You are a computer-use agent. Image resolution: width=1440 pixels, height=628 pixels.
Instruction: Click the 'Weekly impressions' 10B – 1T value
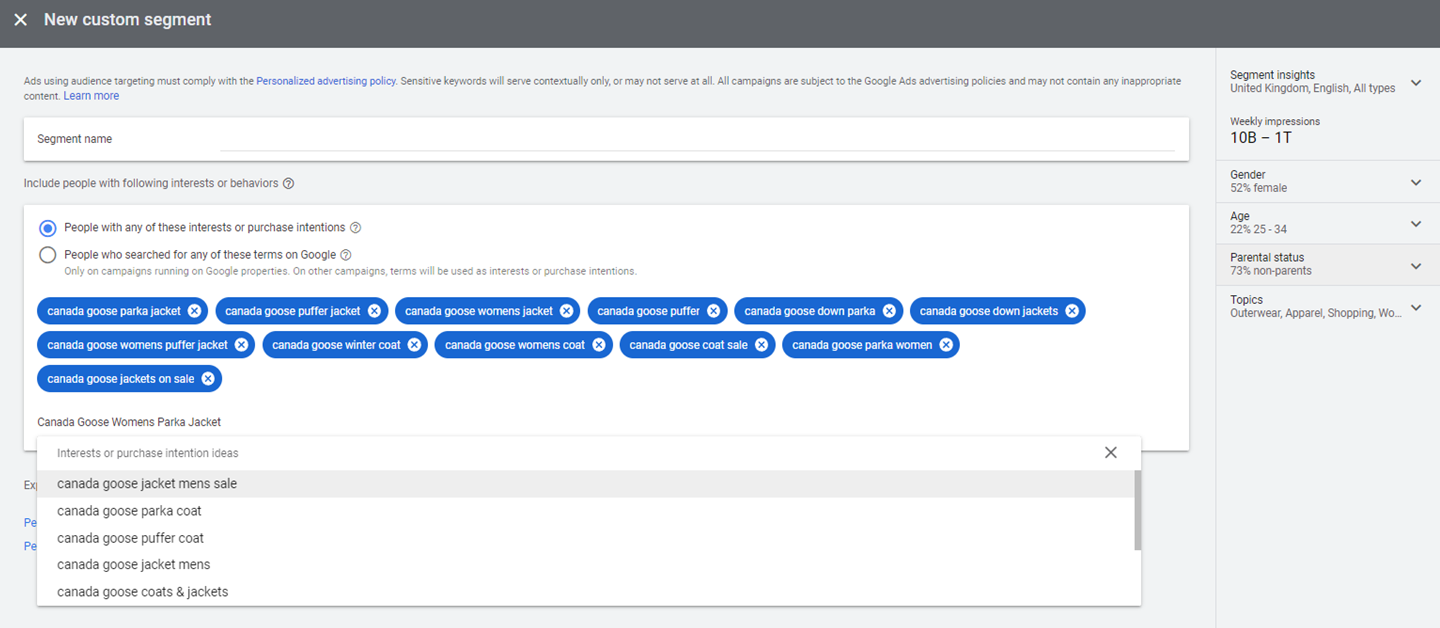tap(1261, 138)
